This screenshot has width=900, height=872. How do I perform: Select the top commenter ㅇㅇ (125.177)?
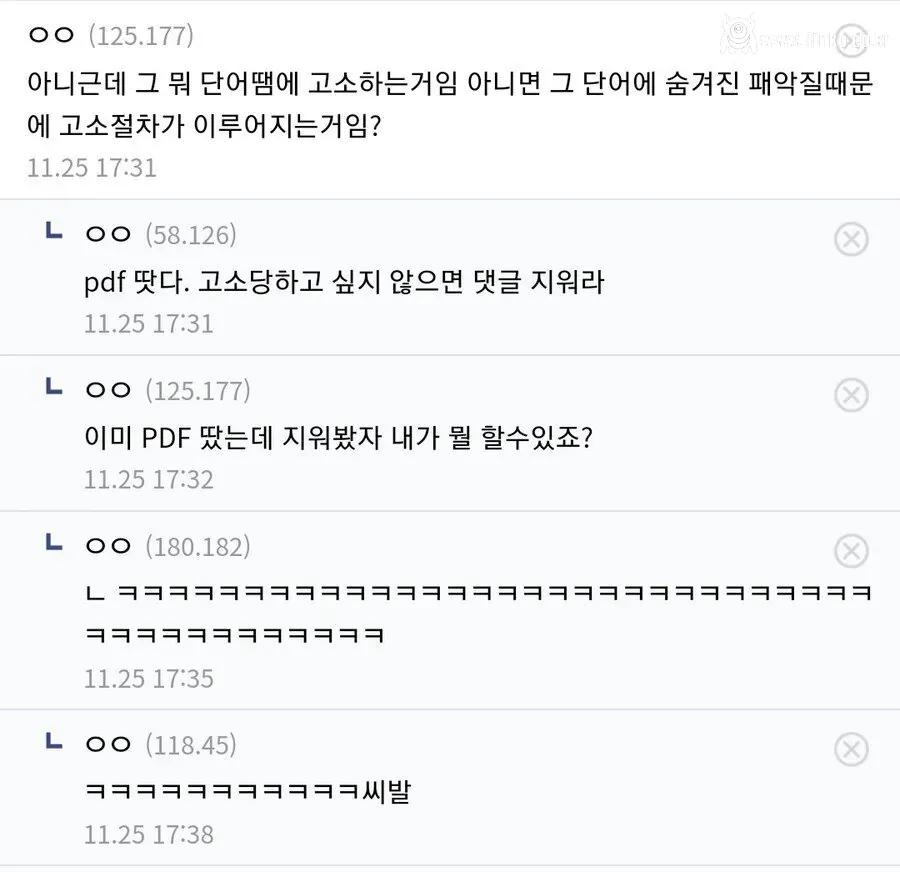click(x=52, y=34)
